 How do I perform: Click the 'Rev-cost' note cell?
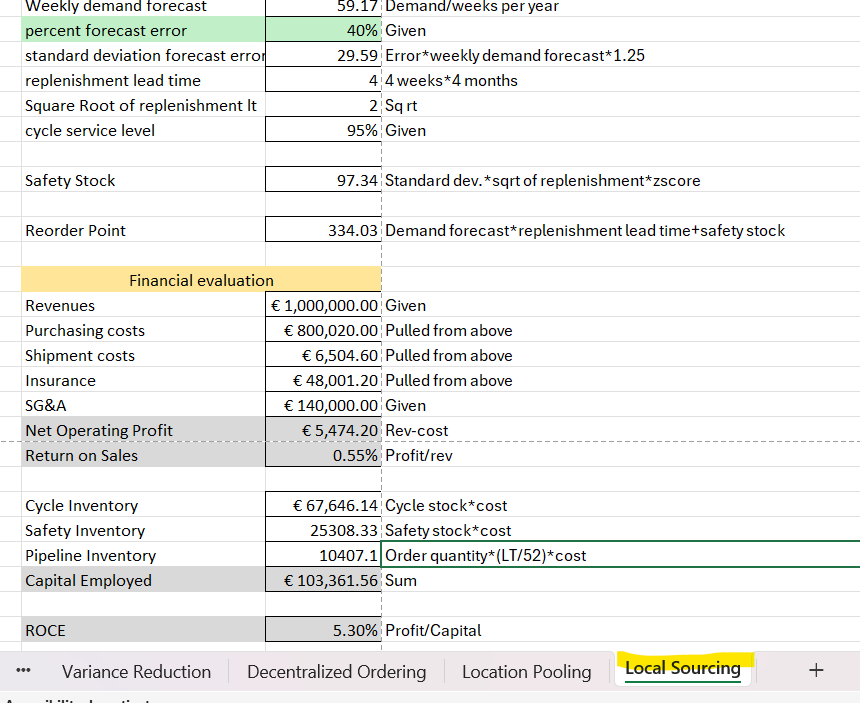(416, 430)
